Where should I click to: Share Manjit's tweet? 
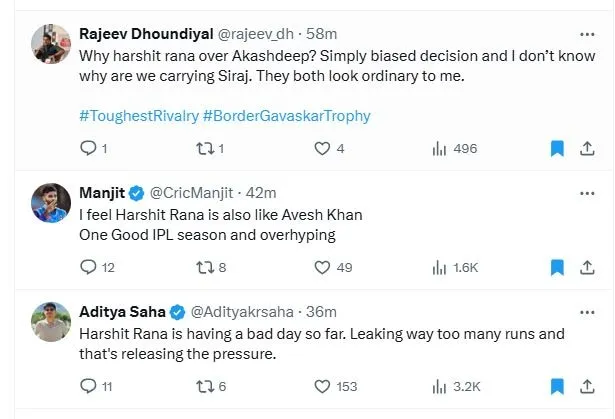point(587,267)
